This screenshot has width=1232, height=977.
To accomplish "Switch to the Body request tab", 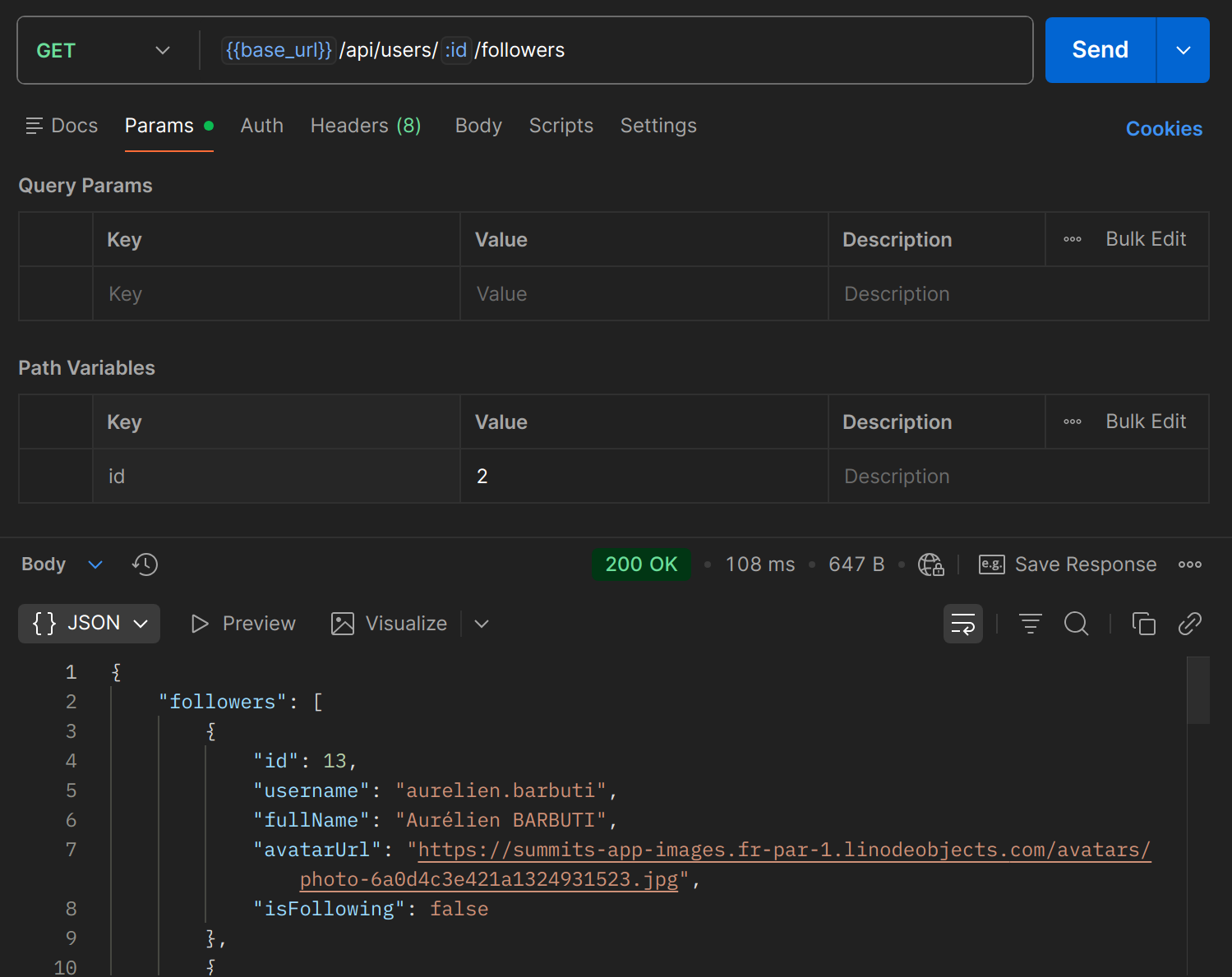I will click(478, 126).
